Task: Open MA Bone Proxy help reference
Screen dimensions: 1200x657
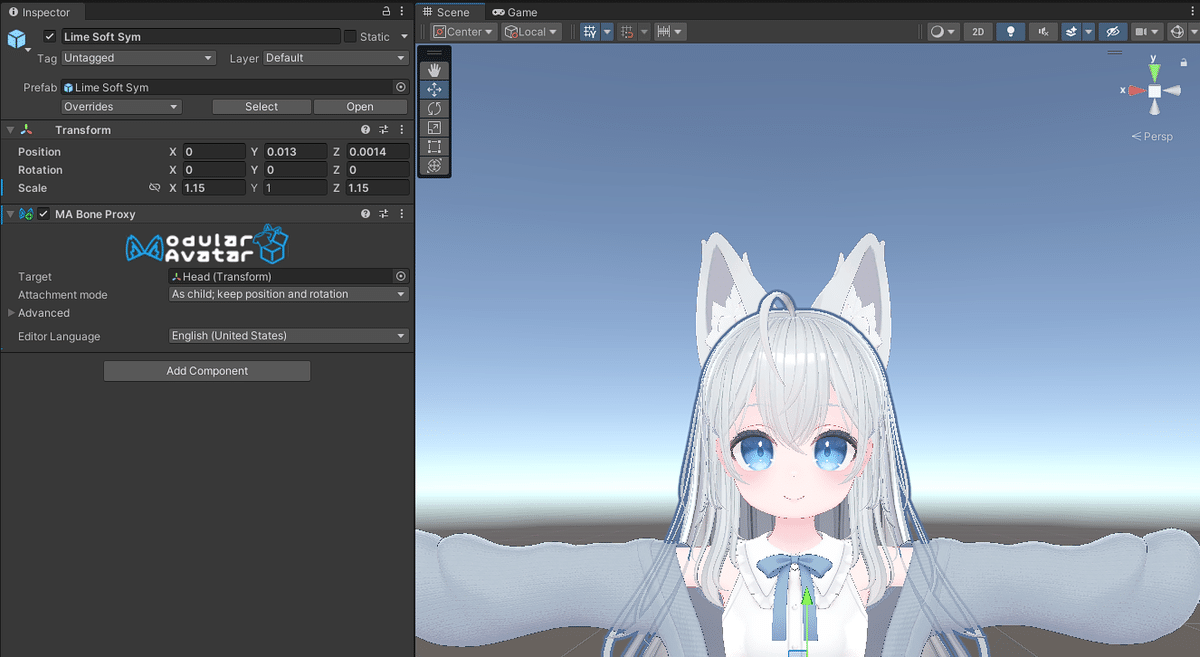Action: click(366, 214)
